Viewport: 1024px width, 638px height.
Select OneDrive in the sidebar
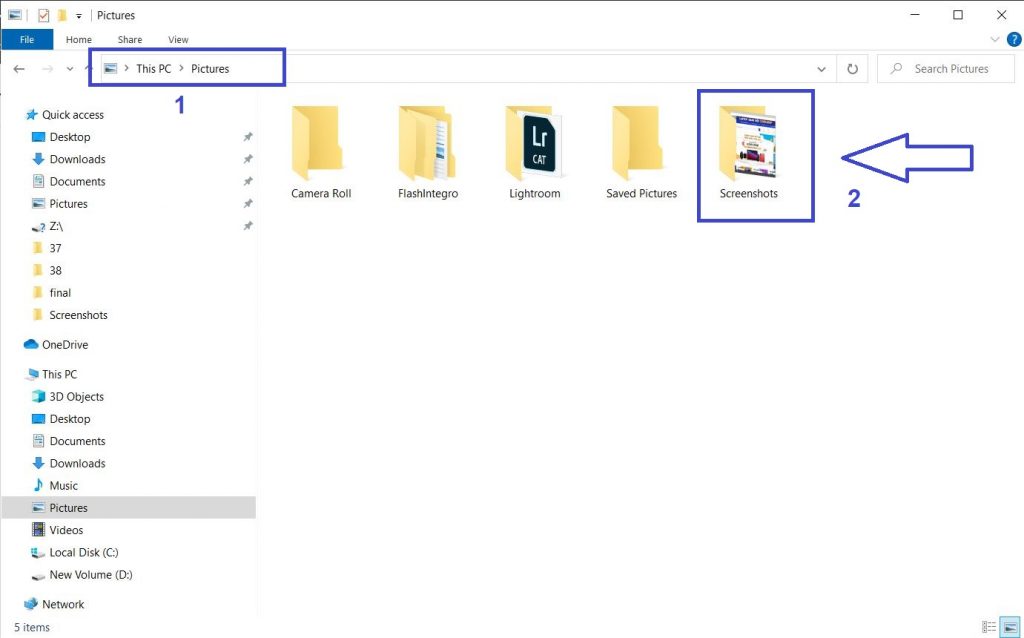[x=64, y=345]
